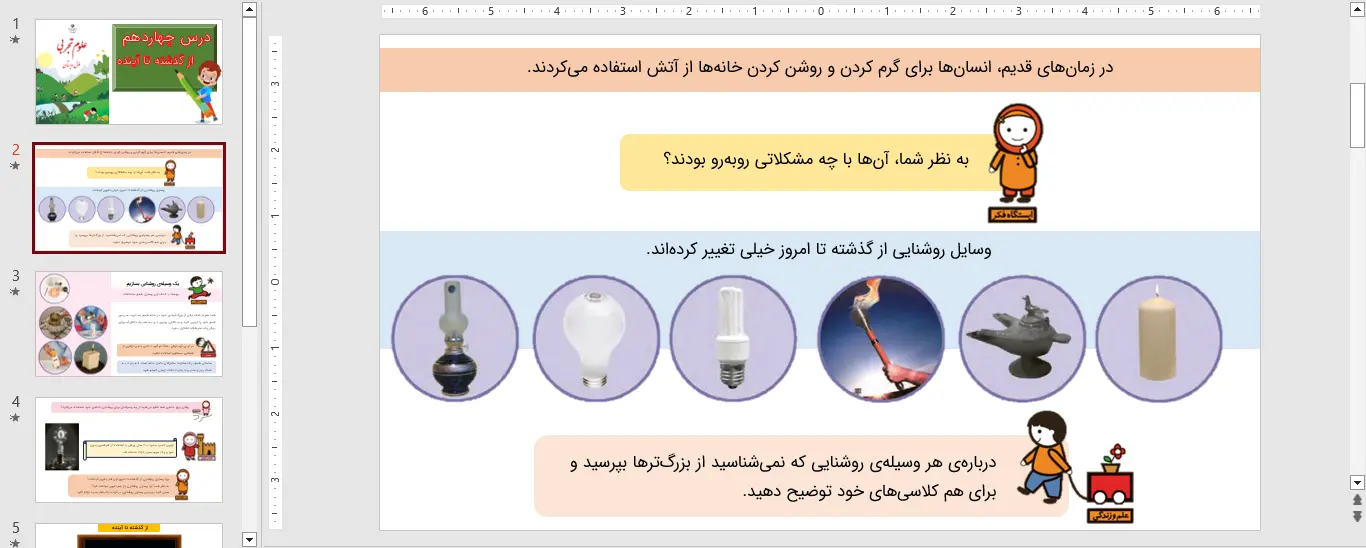Select the compact fluorescent bulb picture
This screenshot has width=1366, height=548.
tap(733, 337)
